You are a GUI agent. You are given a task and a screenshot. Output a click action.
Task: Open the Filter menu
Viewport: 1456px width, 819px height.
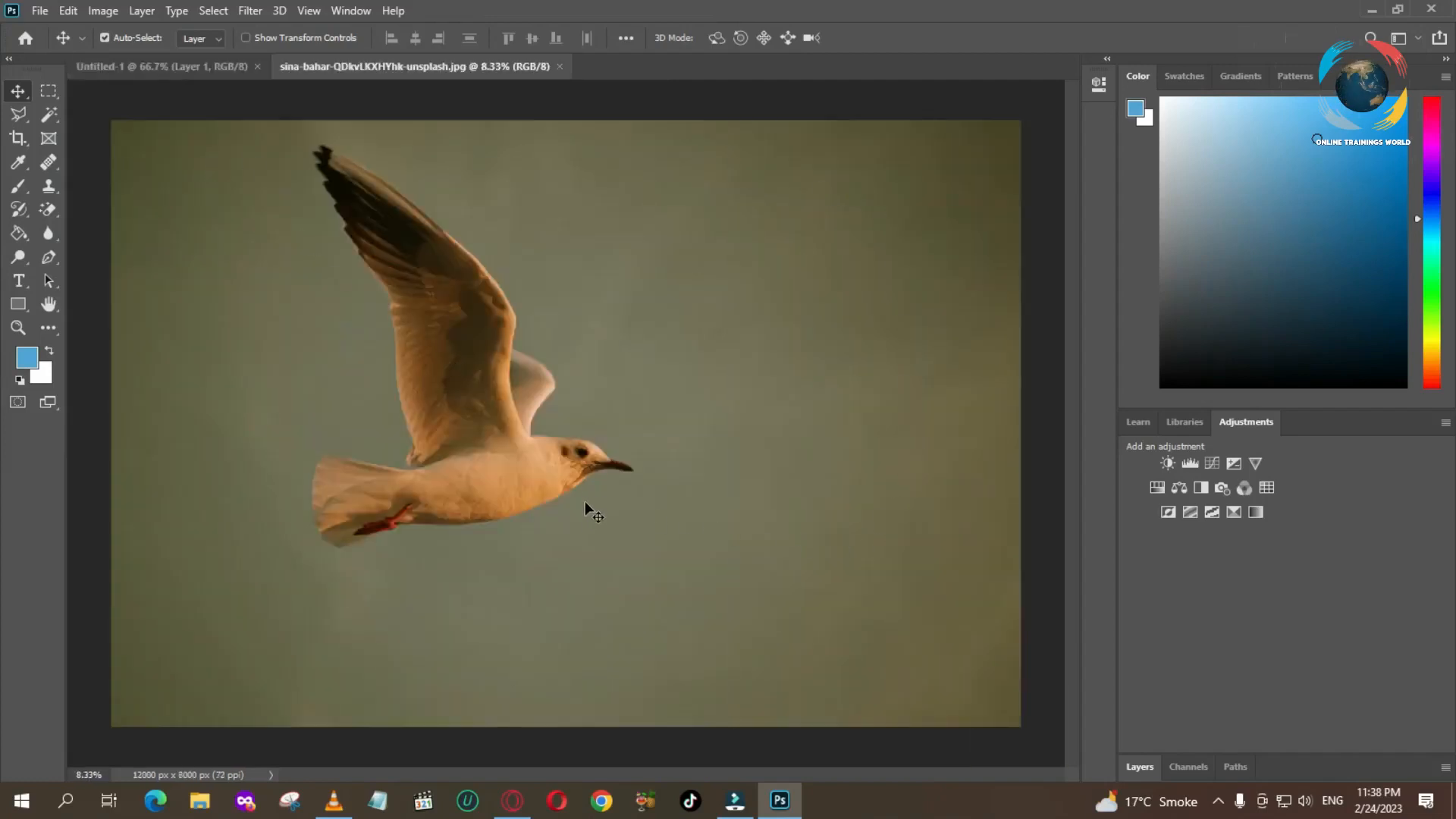pyautogui.click(x=249, y=11)
